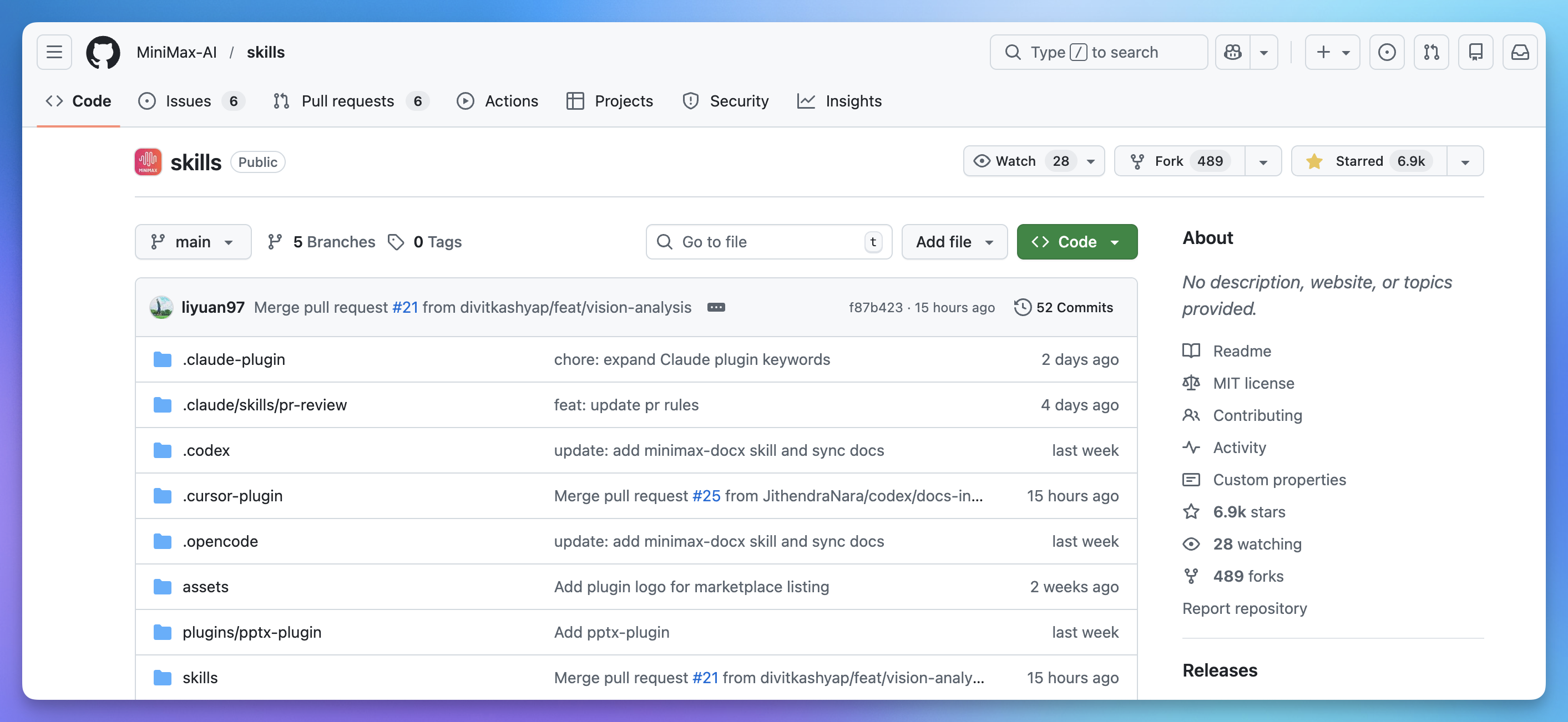1568x722 pixels.
Task: Open pull requests icon in header
Action: coord(1431,52)
